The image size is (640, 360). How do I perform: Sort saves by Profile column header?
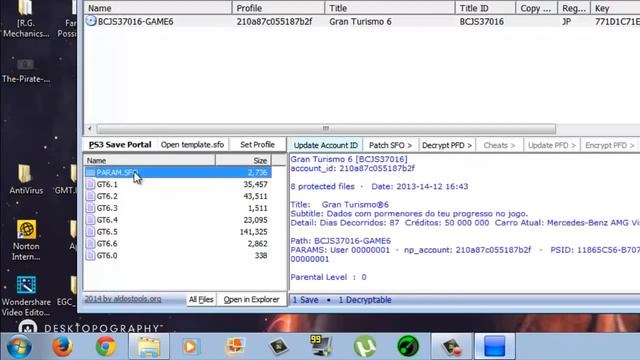pyautogui.click(x=278, y=8)
